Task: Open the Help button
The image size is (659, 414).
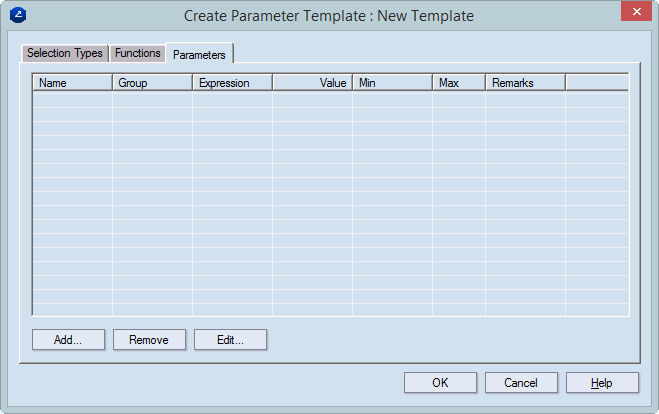Action: tap(602, 383)
